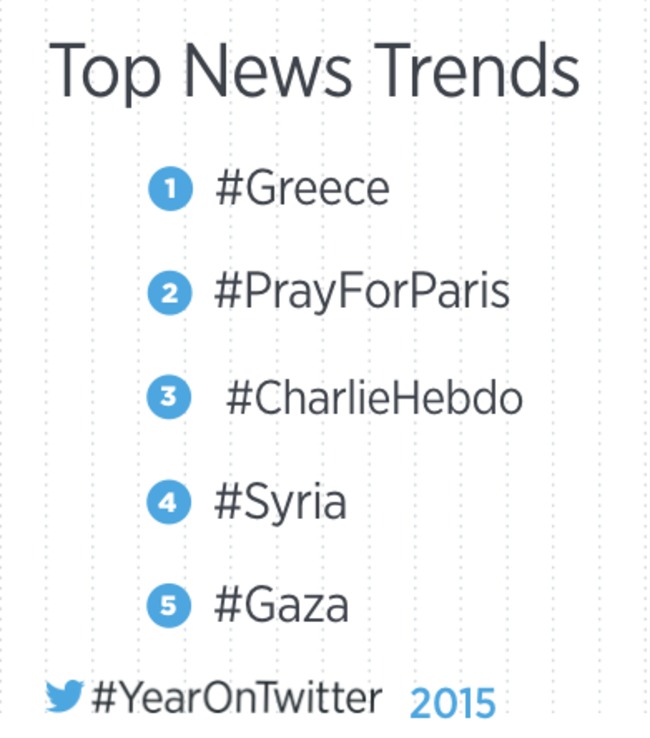Click the number 4 blue circle
This screenshot has width=650, height=738.
169,502
